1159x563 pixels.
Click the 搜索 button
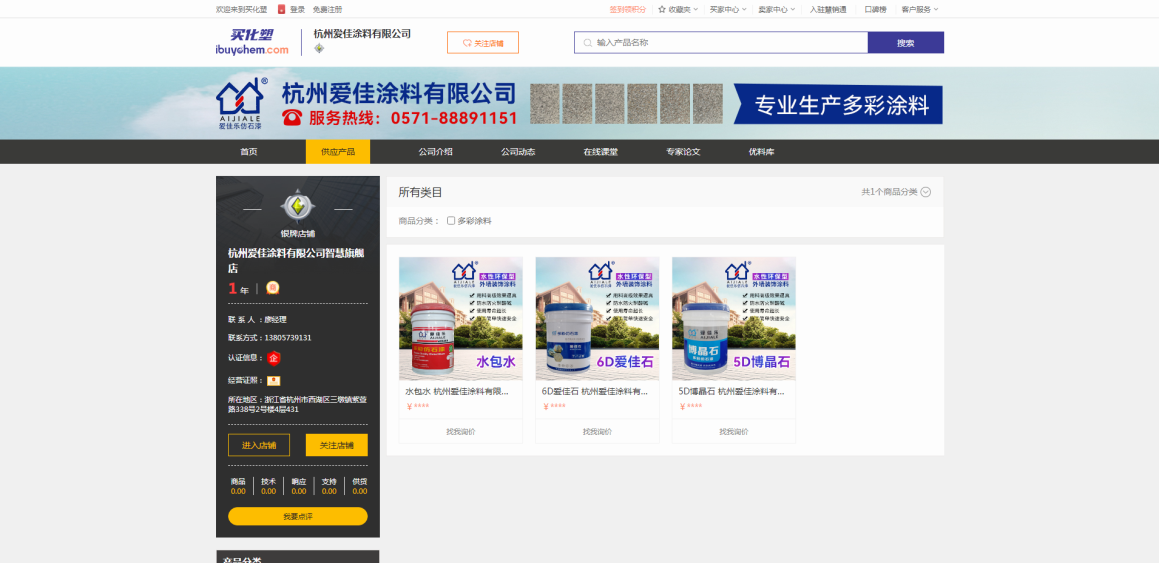pos(905,43)
